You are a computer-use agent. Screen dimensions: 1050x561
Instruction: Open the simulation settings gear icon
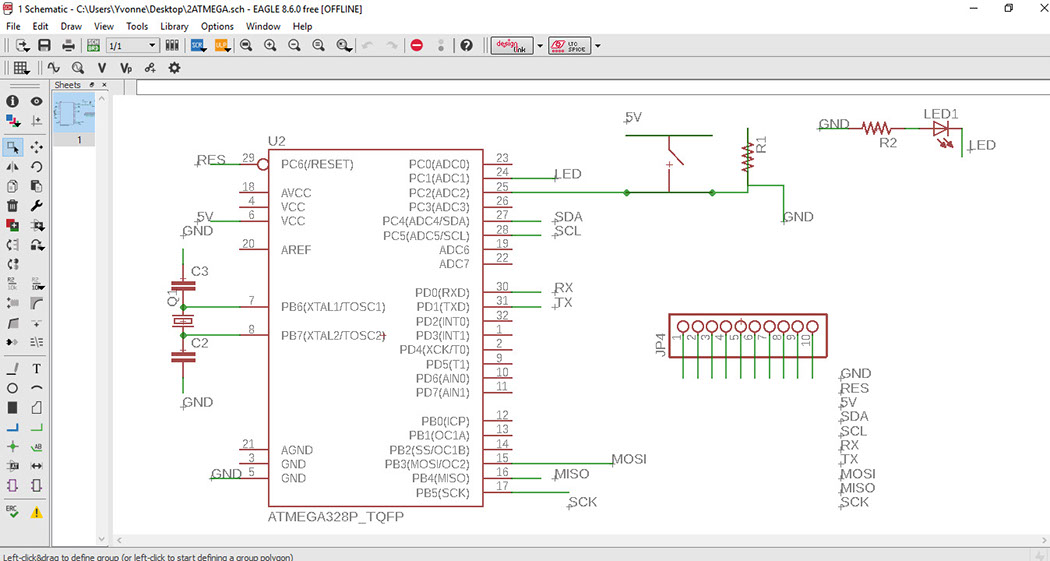(x=174, y=68)
